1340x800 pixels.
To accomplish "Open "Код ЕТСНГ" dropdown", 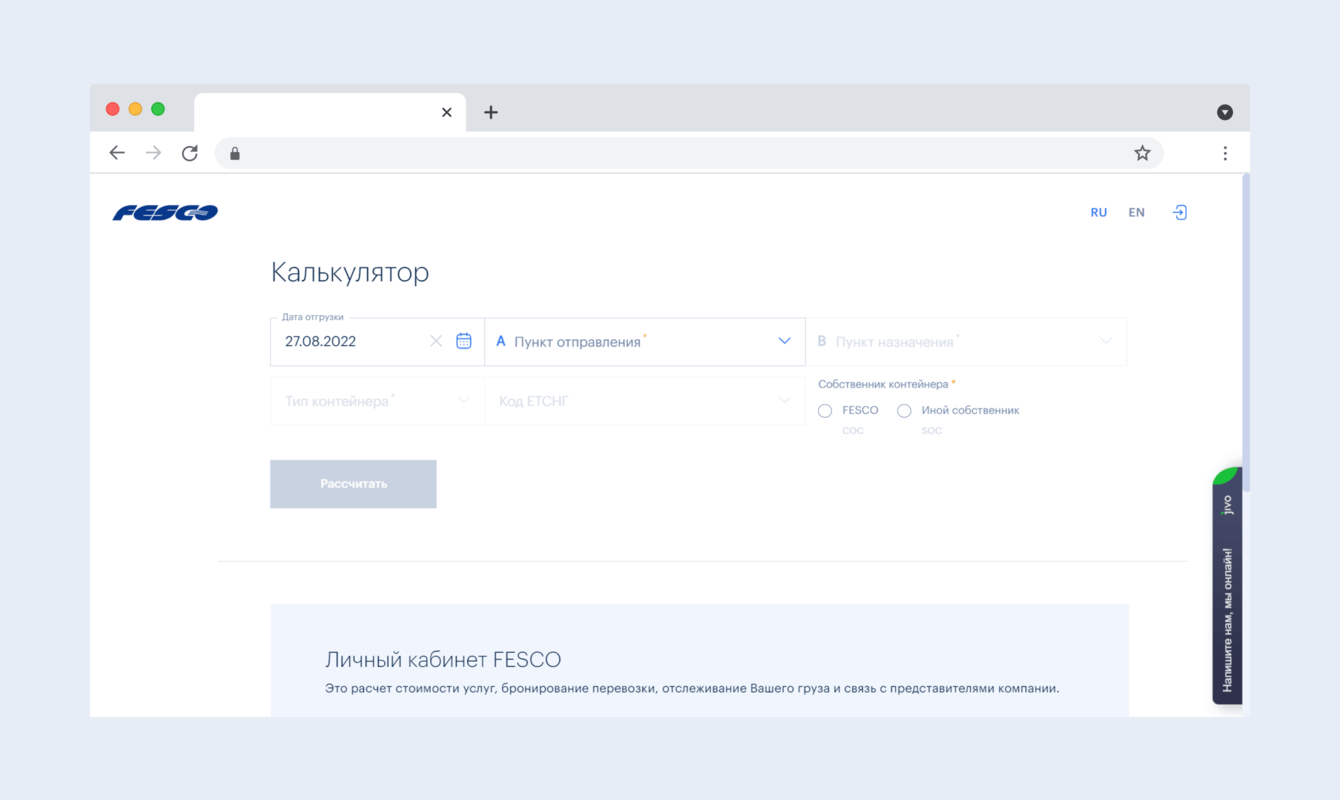I will click(645, 401).
